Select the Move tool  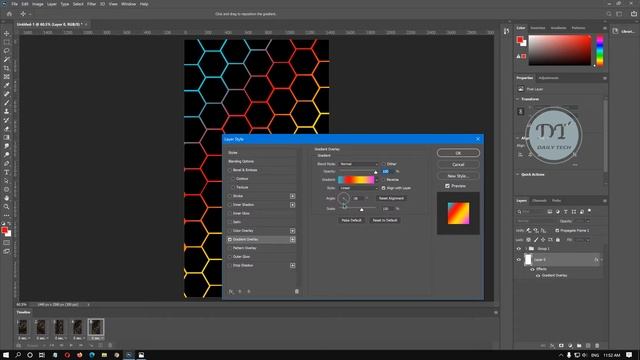pos(7,33)
